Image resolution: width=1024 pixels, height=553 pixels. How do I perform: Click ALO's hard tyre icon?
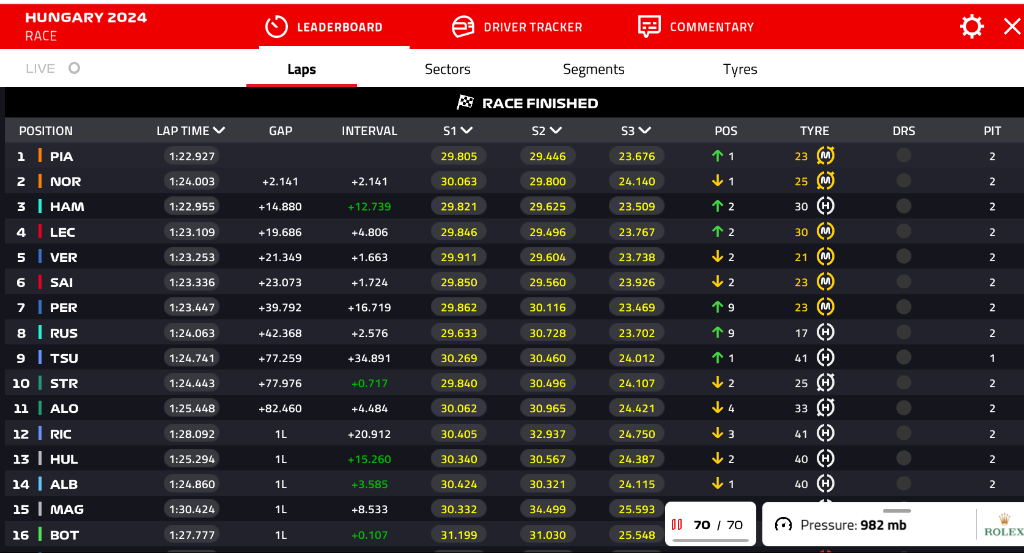point(825,408)
